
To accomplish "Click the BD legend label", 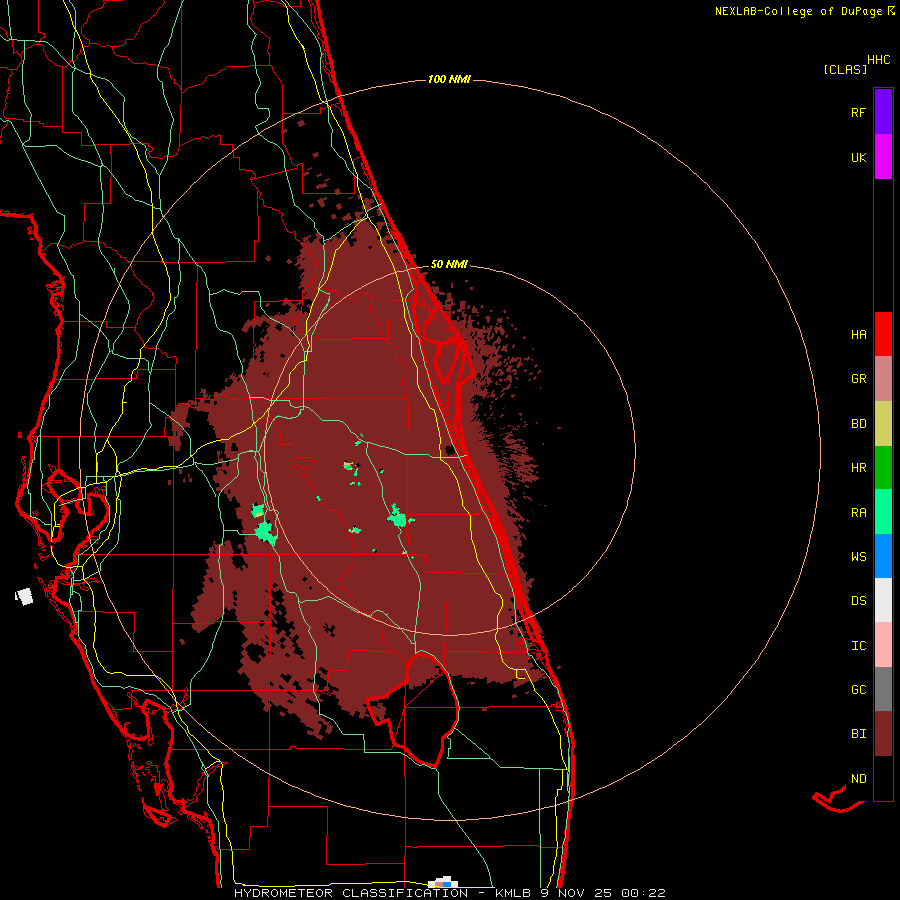I will (x=858, y=424).
